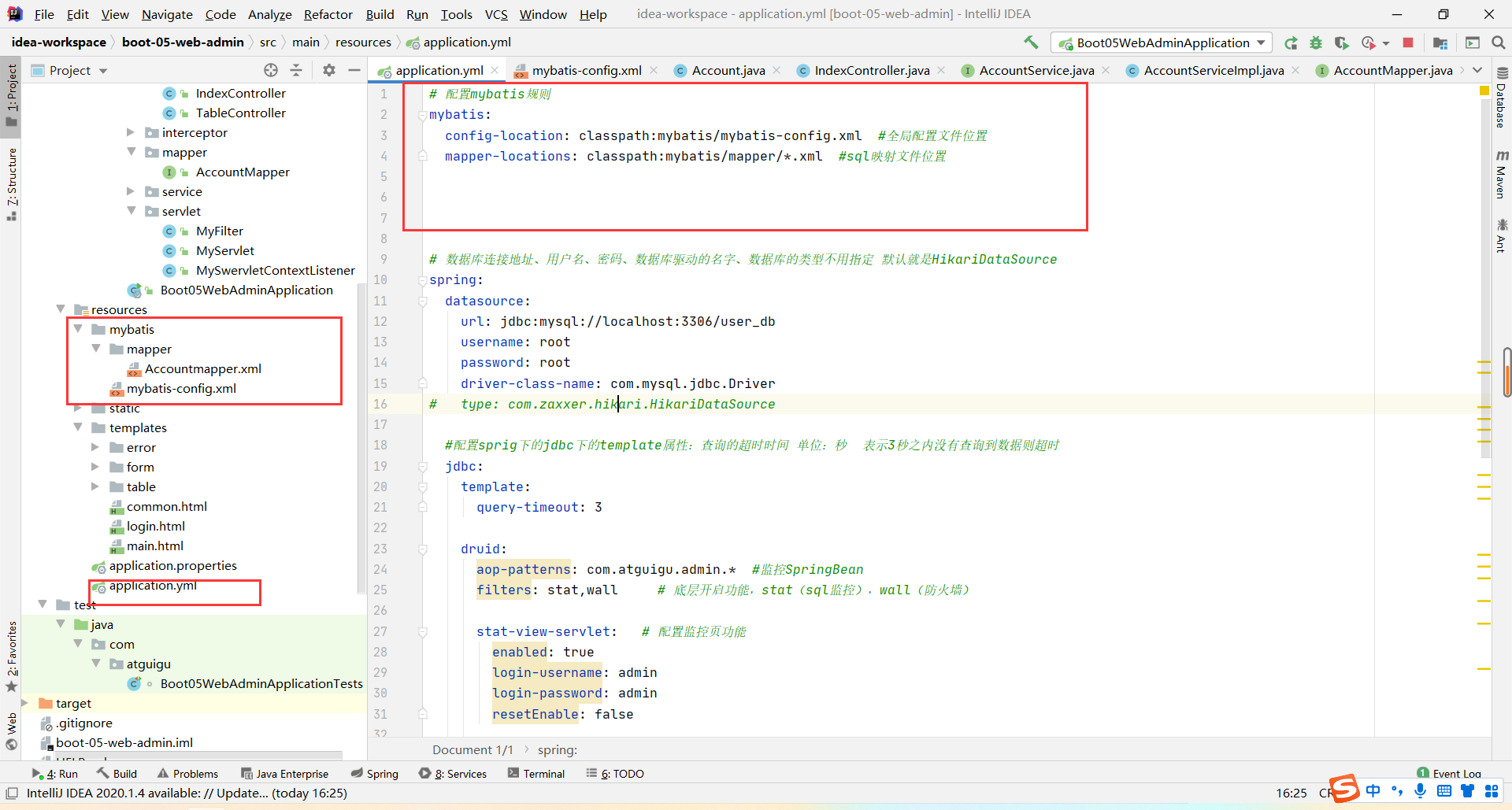Click the IDEA update available notification
Image resolution: width=1512 pixels, height=810 pixels.
187,793
